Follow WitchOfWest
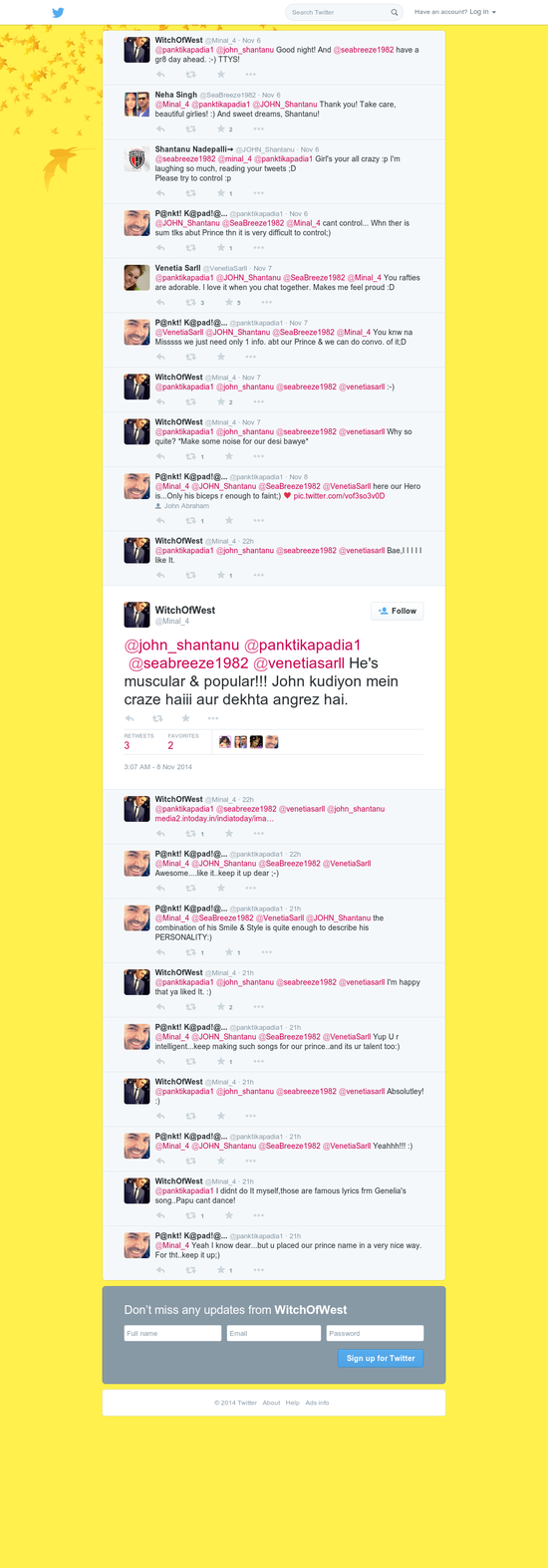 (x=397, y=611)
